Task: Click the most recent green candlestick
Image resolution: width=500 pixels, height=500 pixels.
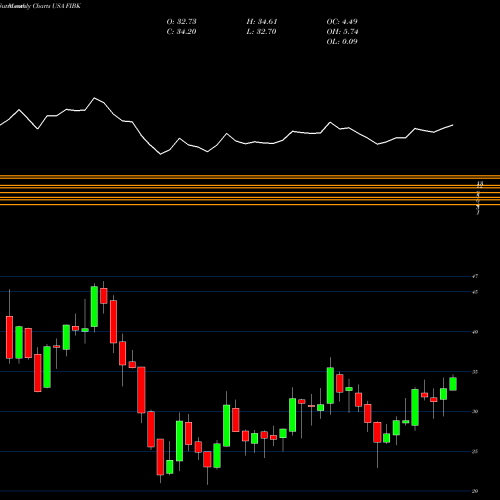Action: pos(453,384)
